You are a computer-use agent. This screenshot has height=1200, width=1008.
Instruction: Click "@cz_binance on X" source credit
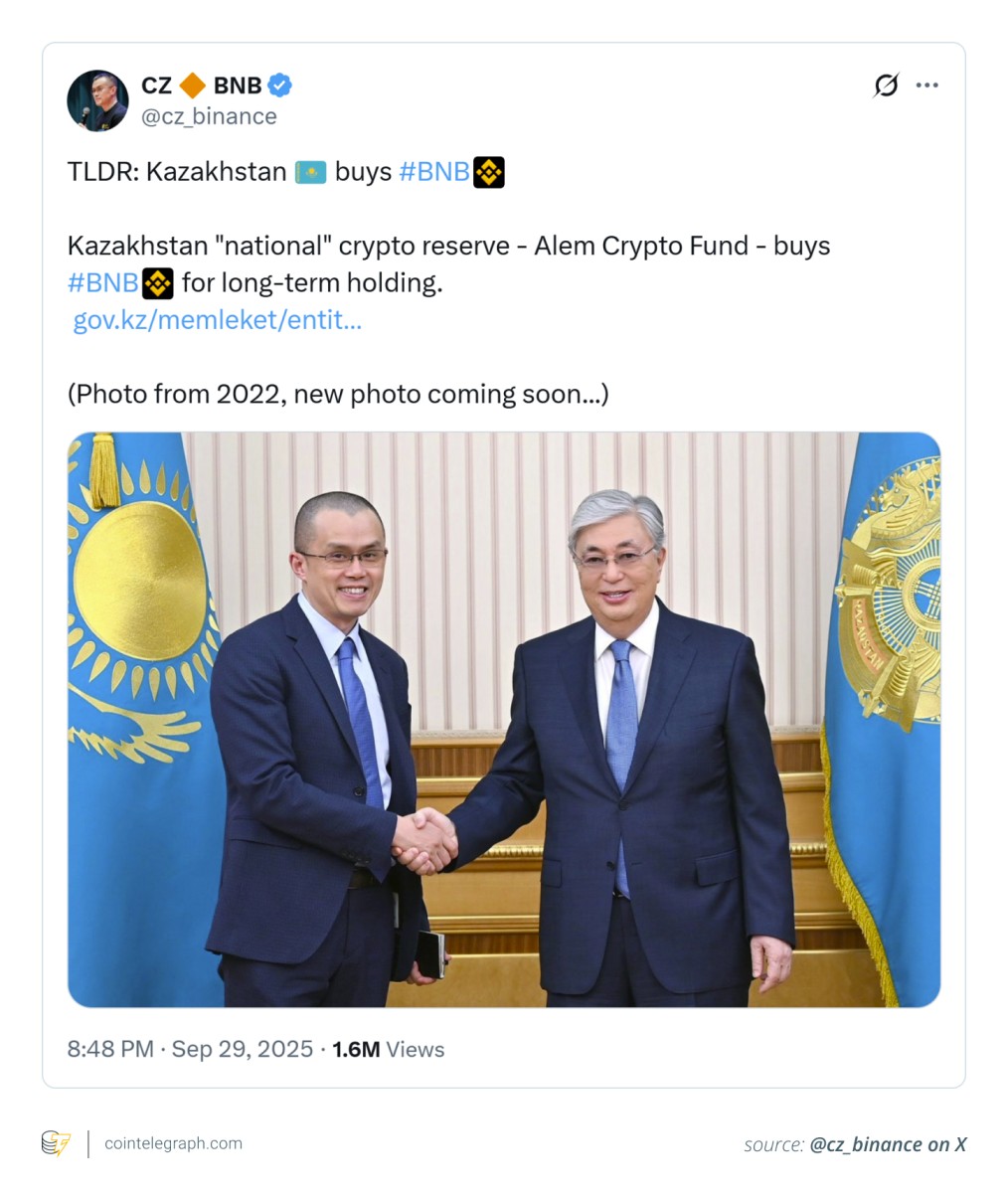pos(888,1144)
